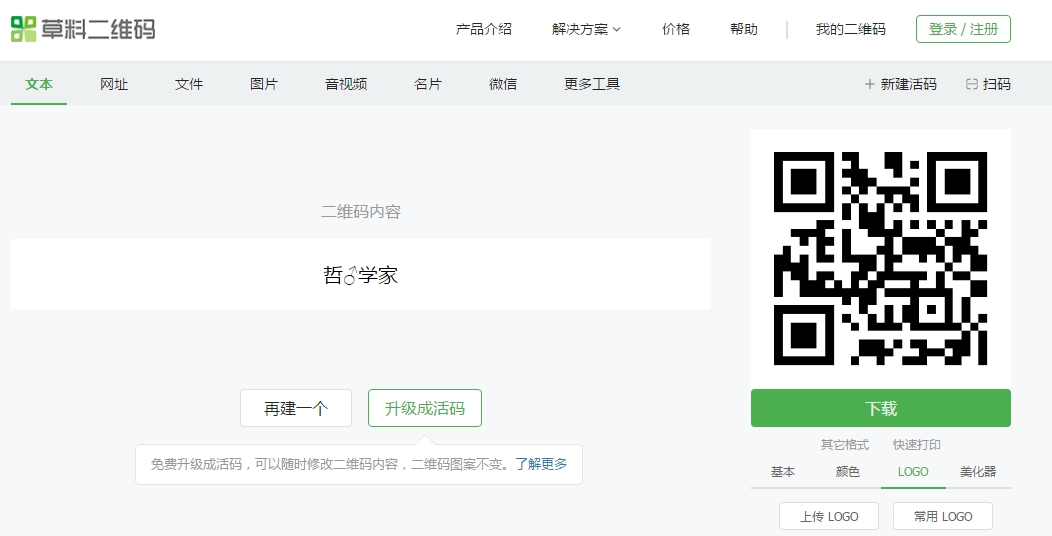This screenshot has height=536, width=1052.
Task: Select the 美化器 settings tab
Action: click(x=978, y=472)
